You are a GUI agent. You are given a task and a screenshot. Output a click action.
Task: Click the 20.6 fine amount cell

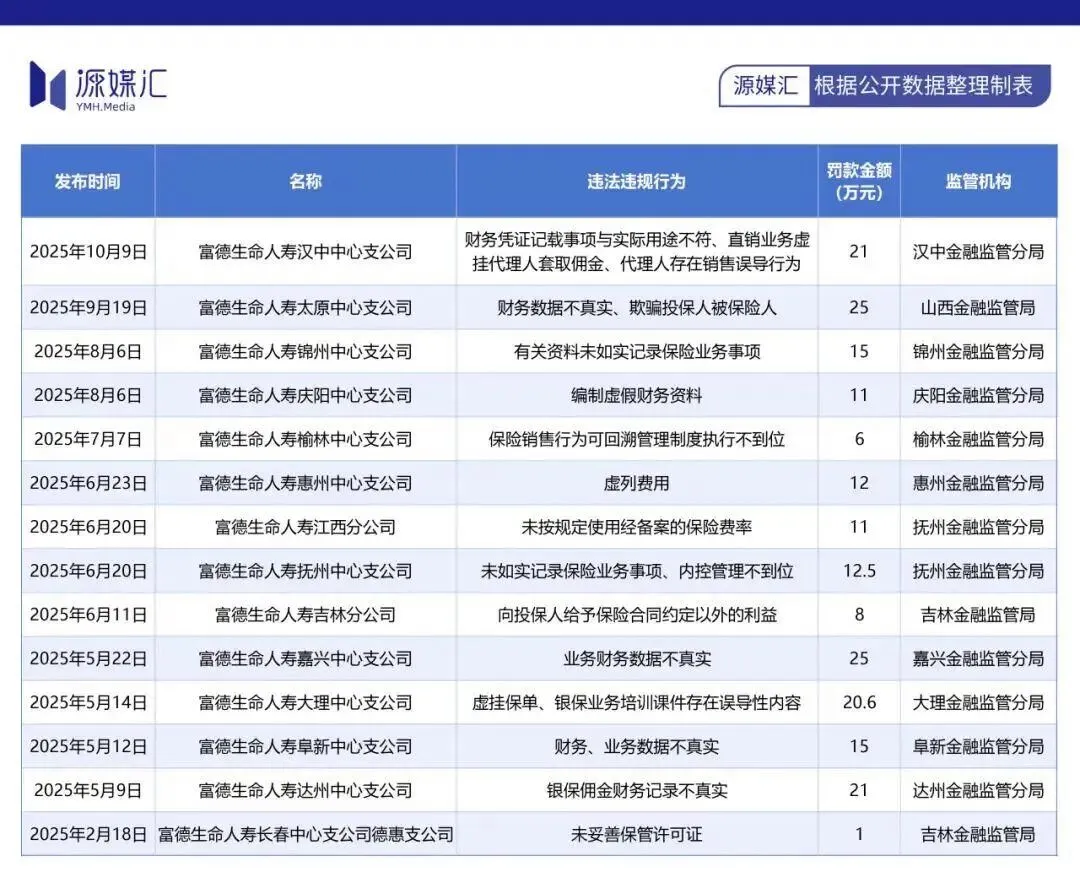pyautogui.click(x=859, y=703)
